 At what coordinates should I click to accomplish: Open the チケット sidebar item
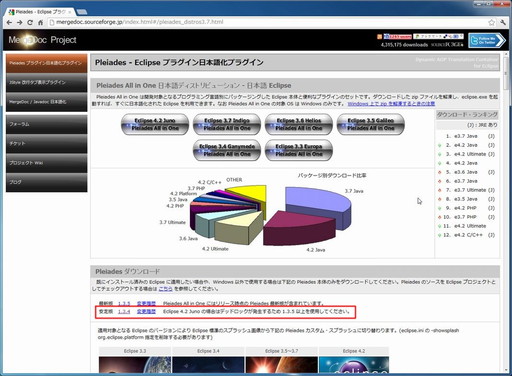[46, 143]
